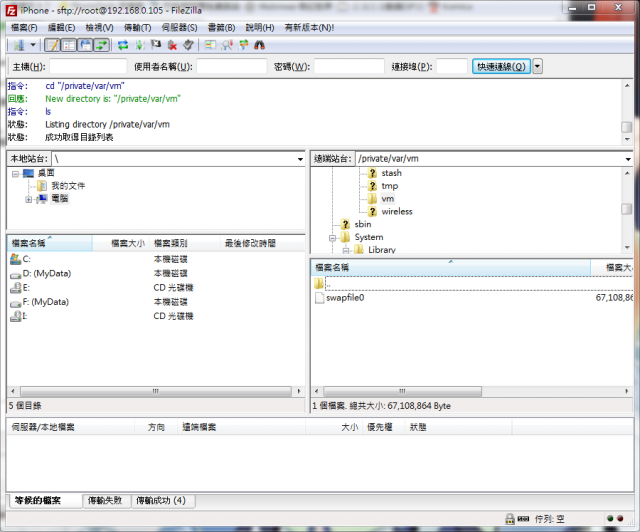Screen dimensions: 640x532
Task: Open 伺服器(S) menu
Action: tap(180, 28)
